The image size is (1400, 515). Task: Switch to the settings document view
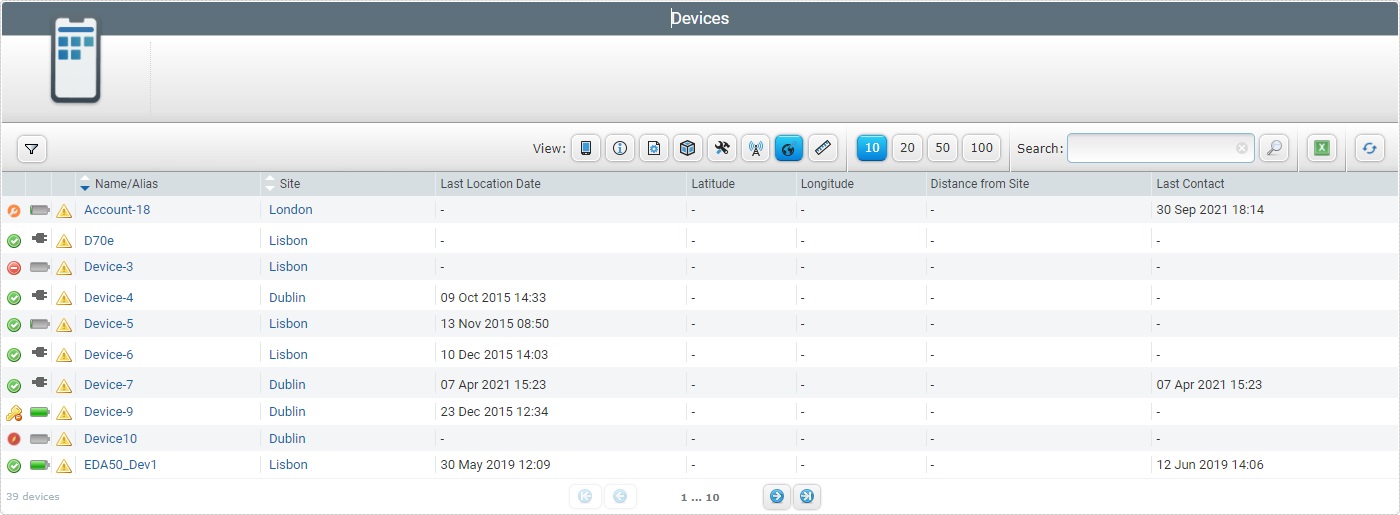click(654, 148)
